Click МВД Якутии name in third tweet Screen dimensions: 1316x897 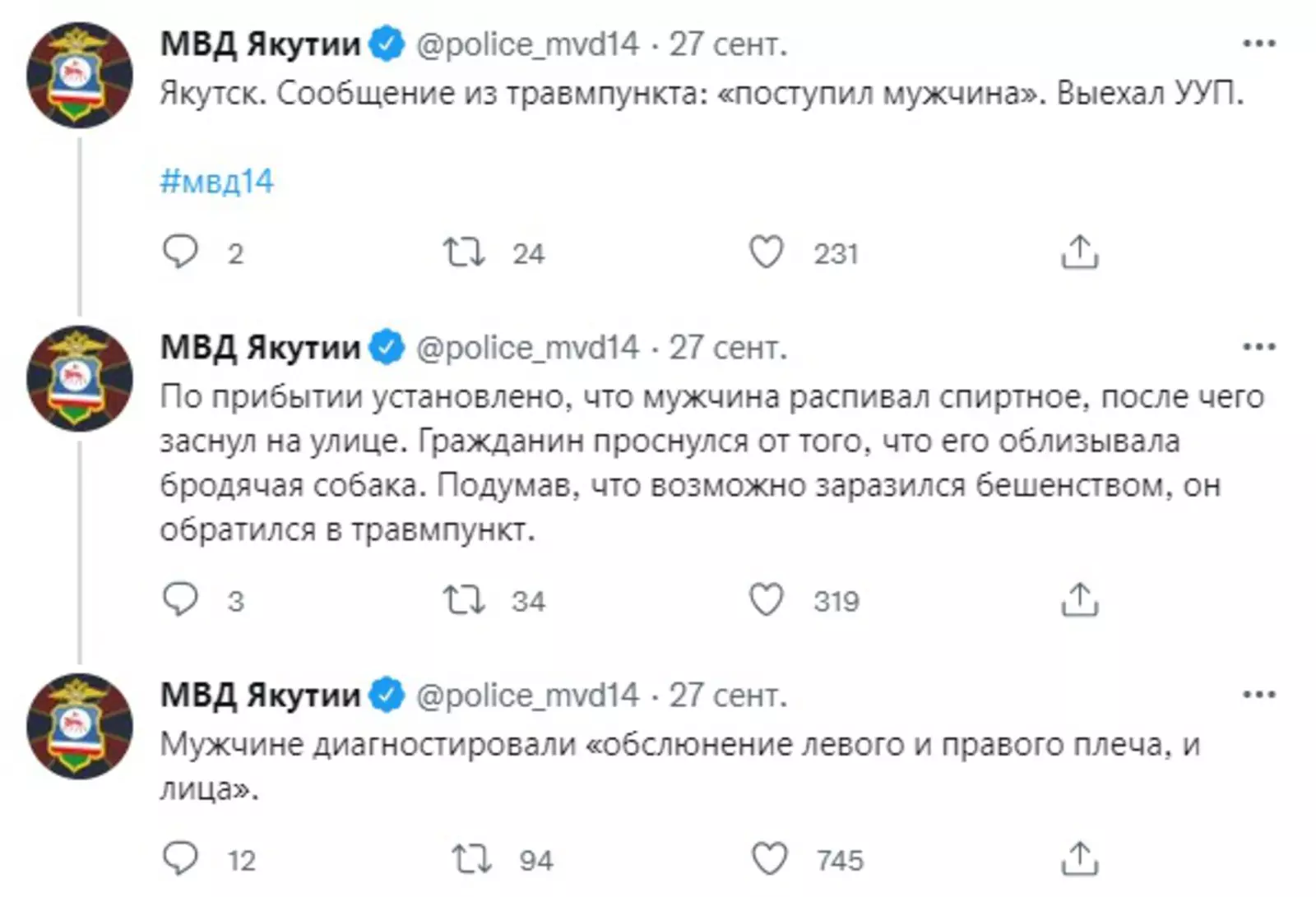click(260, 696)
